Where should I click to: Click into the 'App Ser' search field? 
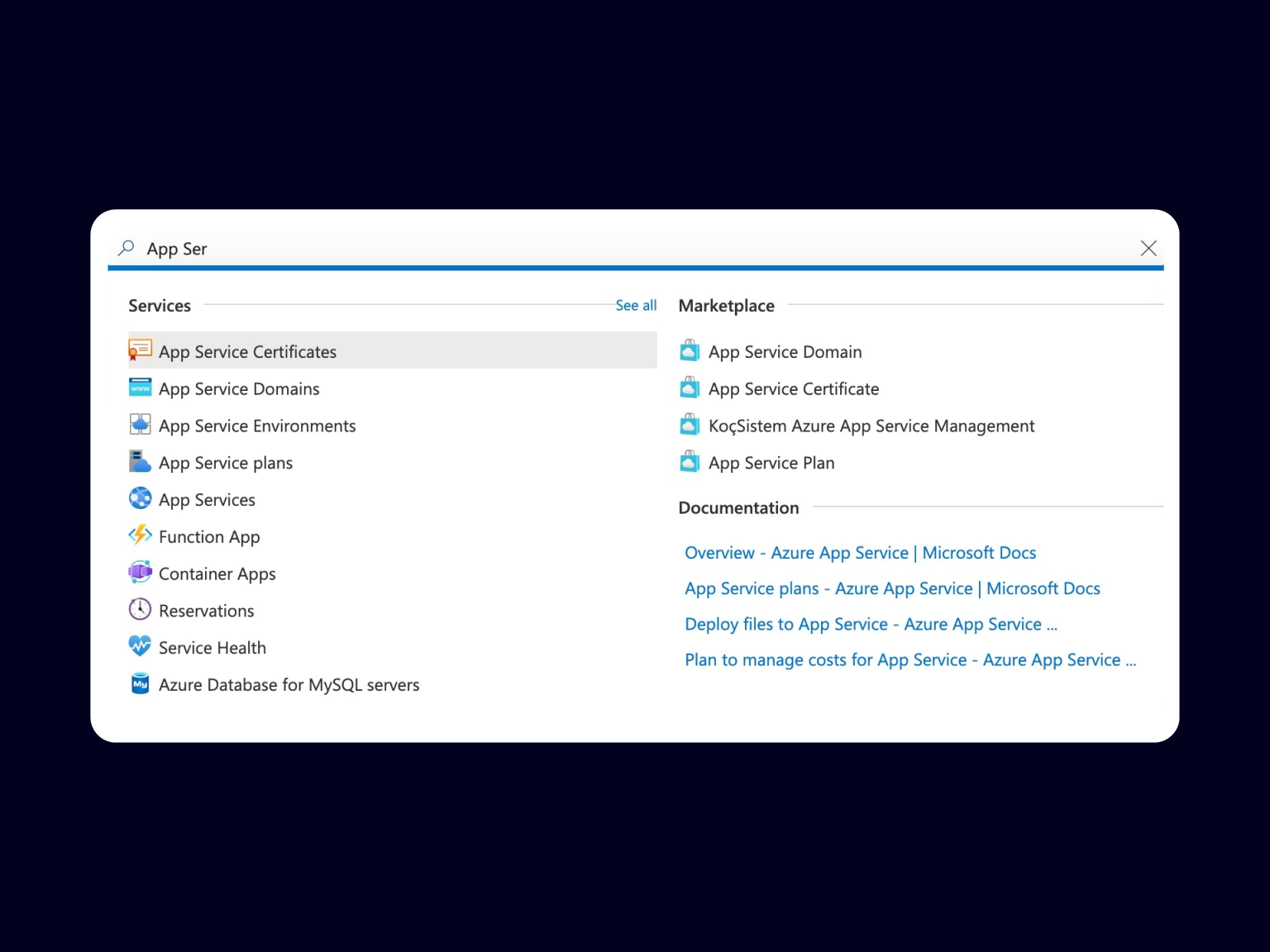[635, 248]
